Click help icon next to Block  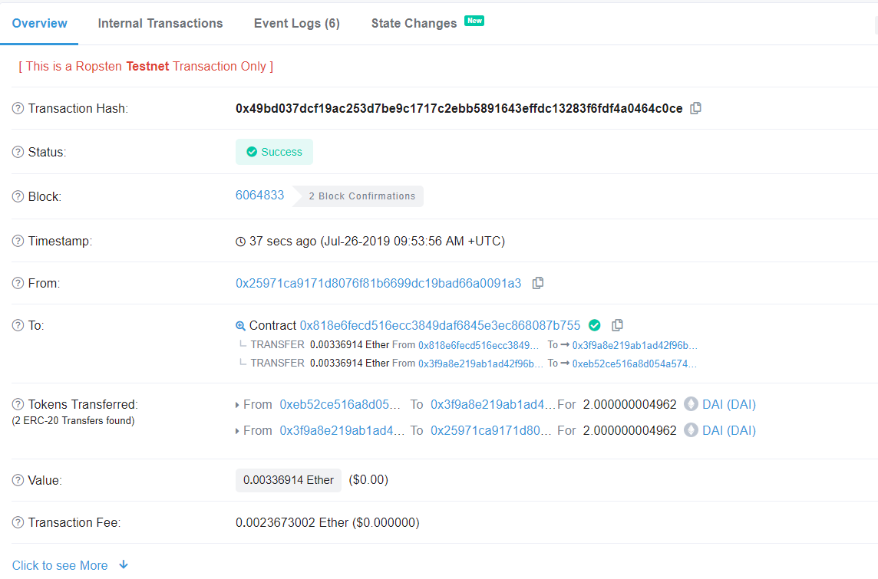[x=18, y=197]
